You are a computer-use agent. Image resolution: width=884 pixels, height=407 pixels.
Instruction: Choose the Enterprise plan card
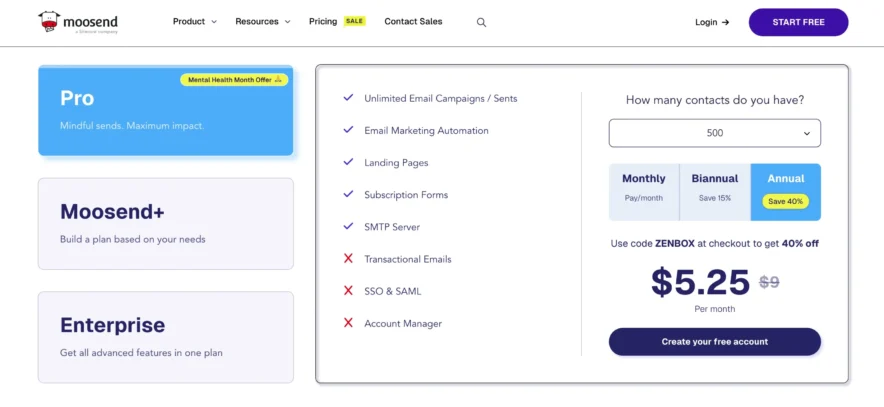[x=166, y=337]
